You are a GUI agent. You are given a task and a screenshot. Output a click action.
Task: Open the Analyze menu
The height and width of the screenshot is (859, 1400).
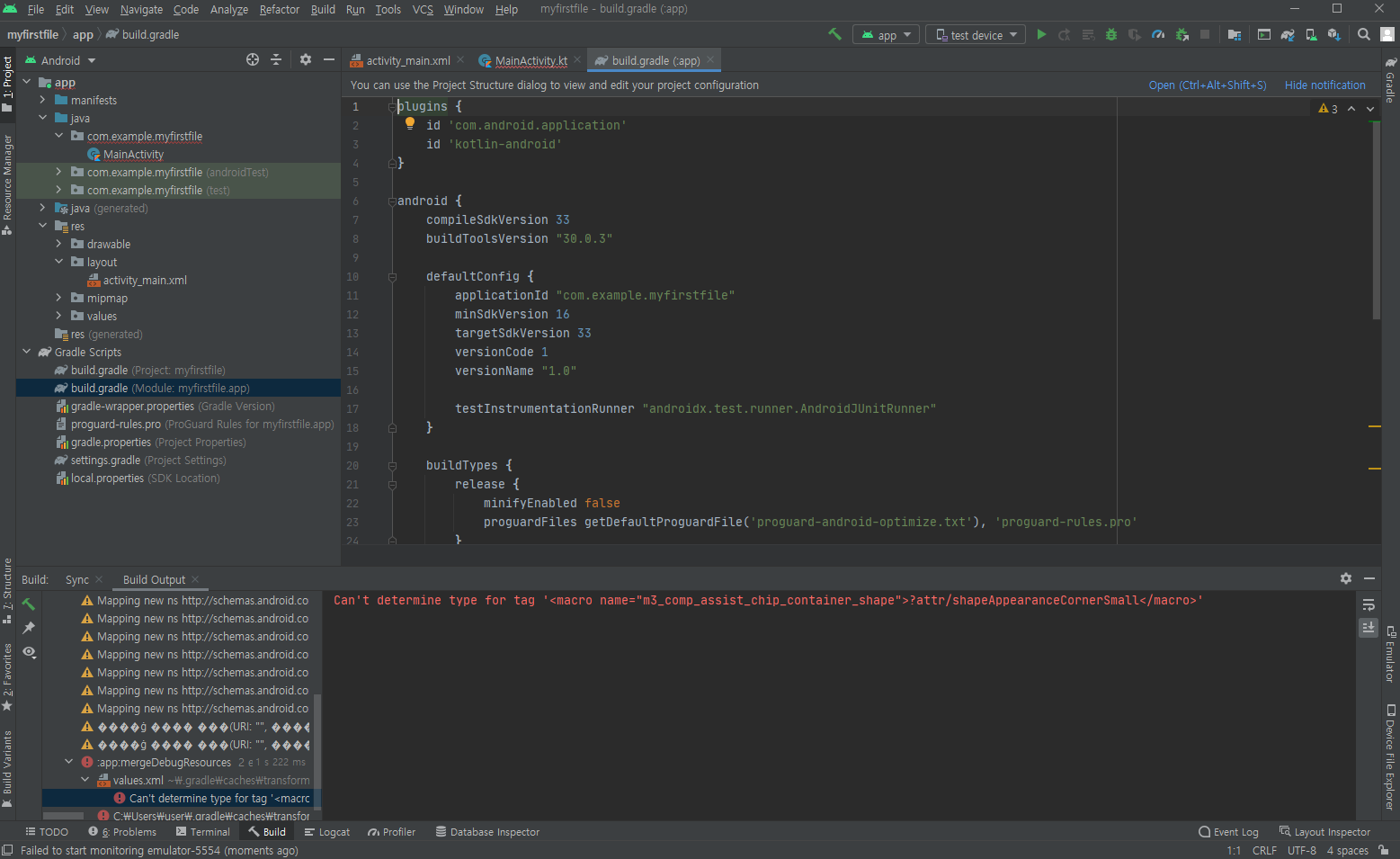pyautogui.click(x=228, y=9)
